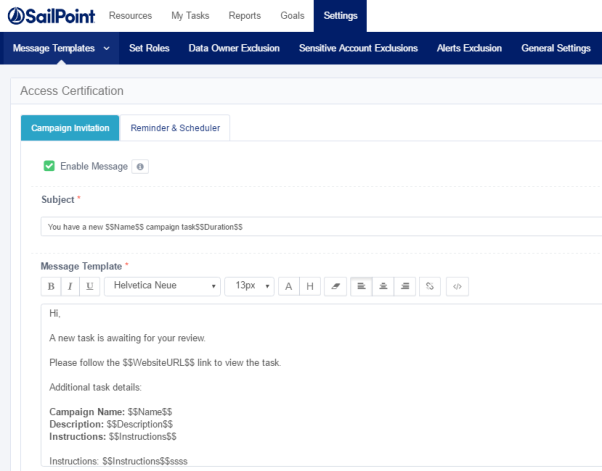Expand the Message Templates dropdown menu
602x471 pixels.
pos(61,48)
